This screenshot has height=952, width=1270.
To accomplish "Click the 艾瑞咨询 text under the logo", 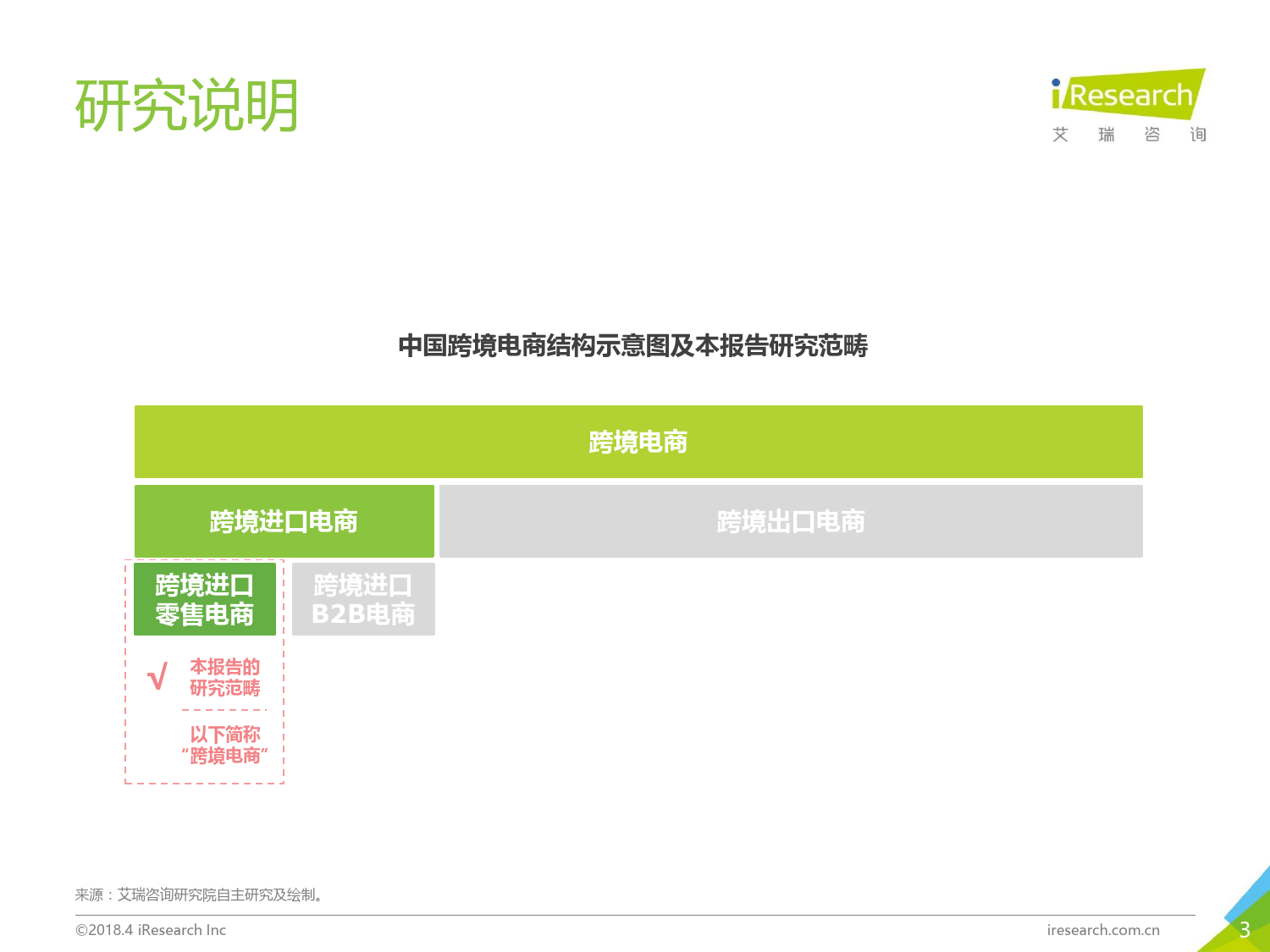I will (x=1129, y=135).
